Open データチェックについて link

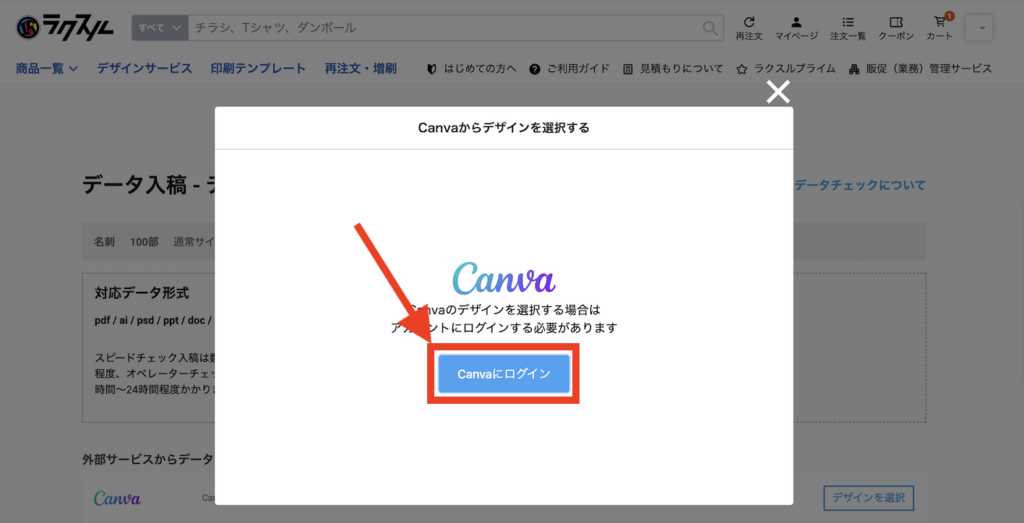coord(860,185)
